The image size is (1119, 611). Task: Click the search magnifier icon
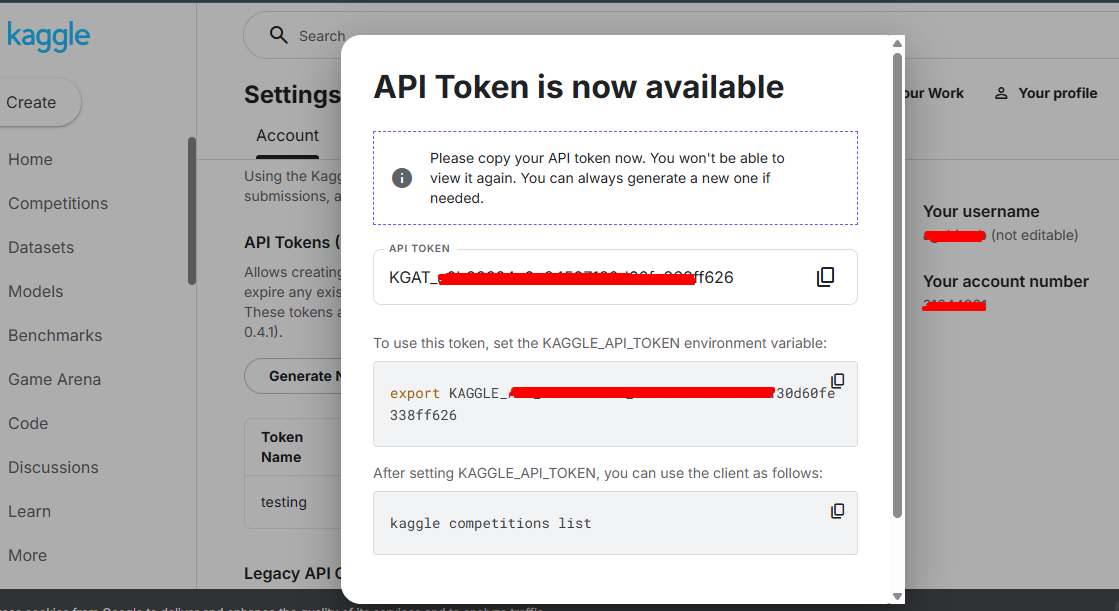(x=279, y=36)
